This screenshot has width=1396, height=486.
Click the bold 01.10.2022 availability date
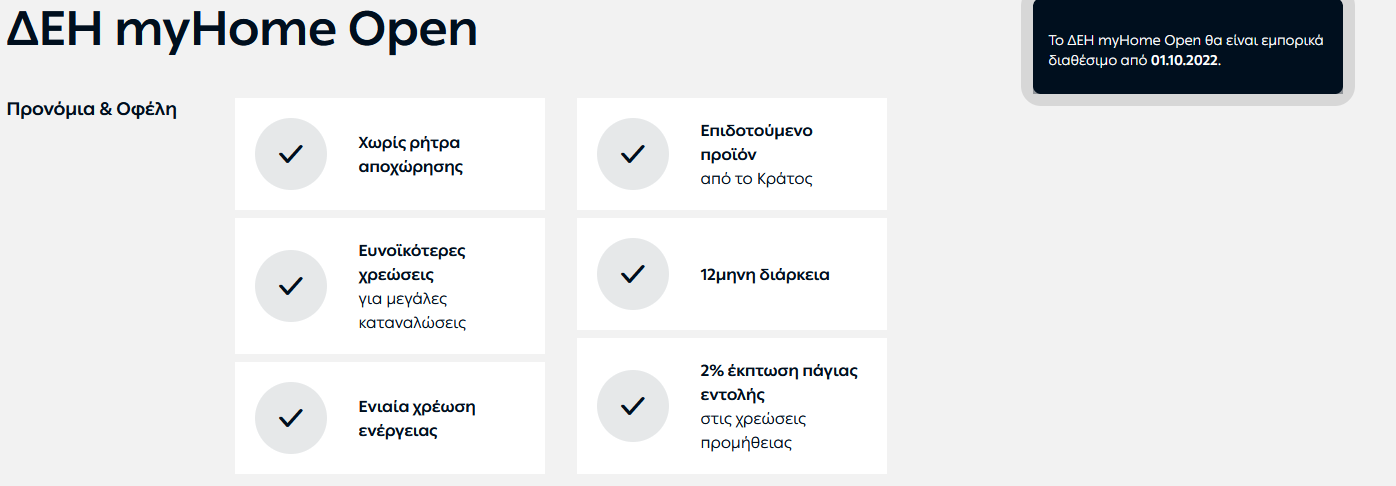coord(1185,59)
